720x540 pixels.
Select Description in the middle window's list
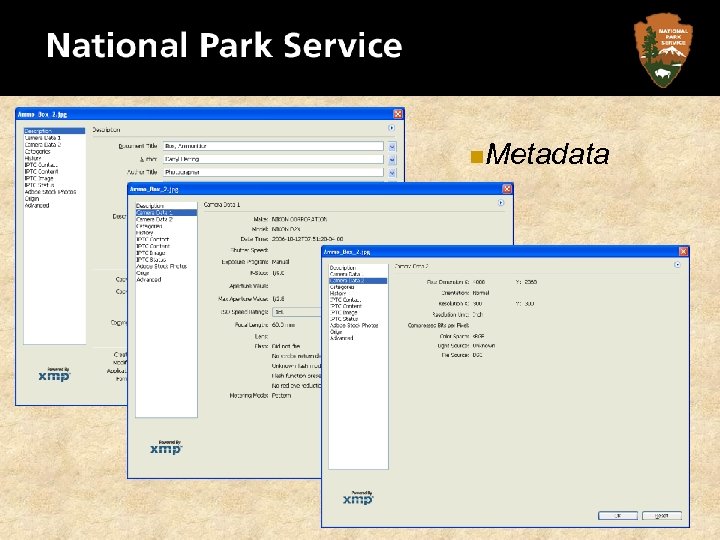150,206
